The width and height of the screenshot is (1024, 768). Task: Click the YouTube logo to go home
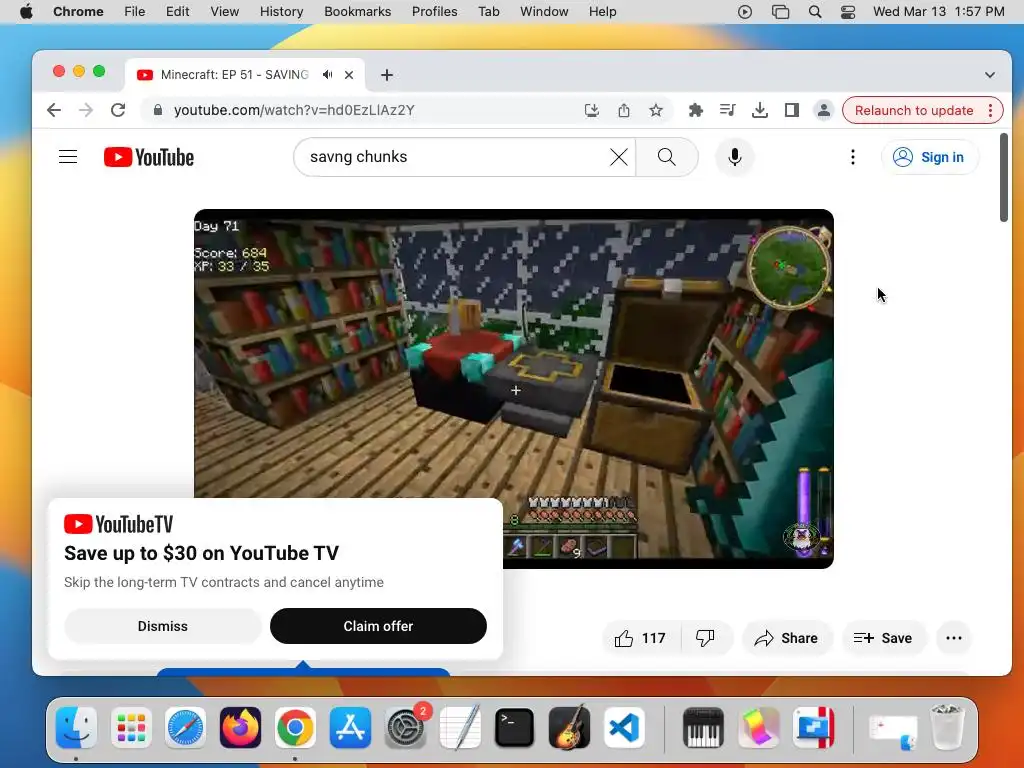149,157
